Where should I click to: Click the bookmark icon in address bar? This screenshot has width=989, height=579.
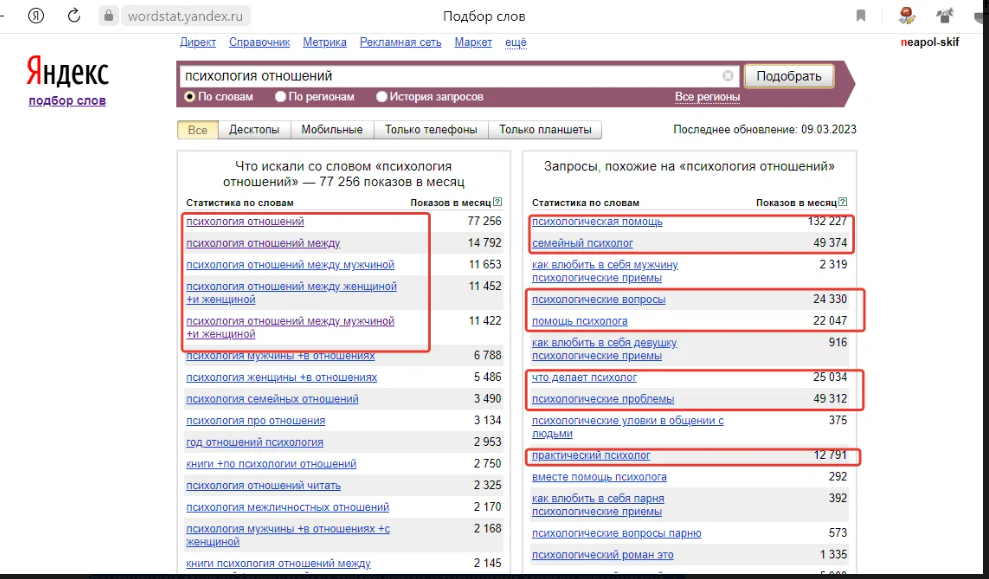(861, 16)
